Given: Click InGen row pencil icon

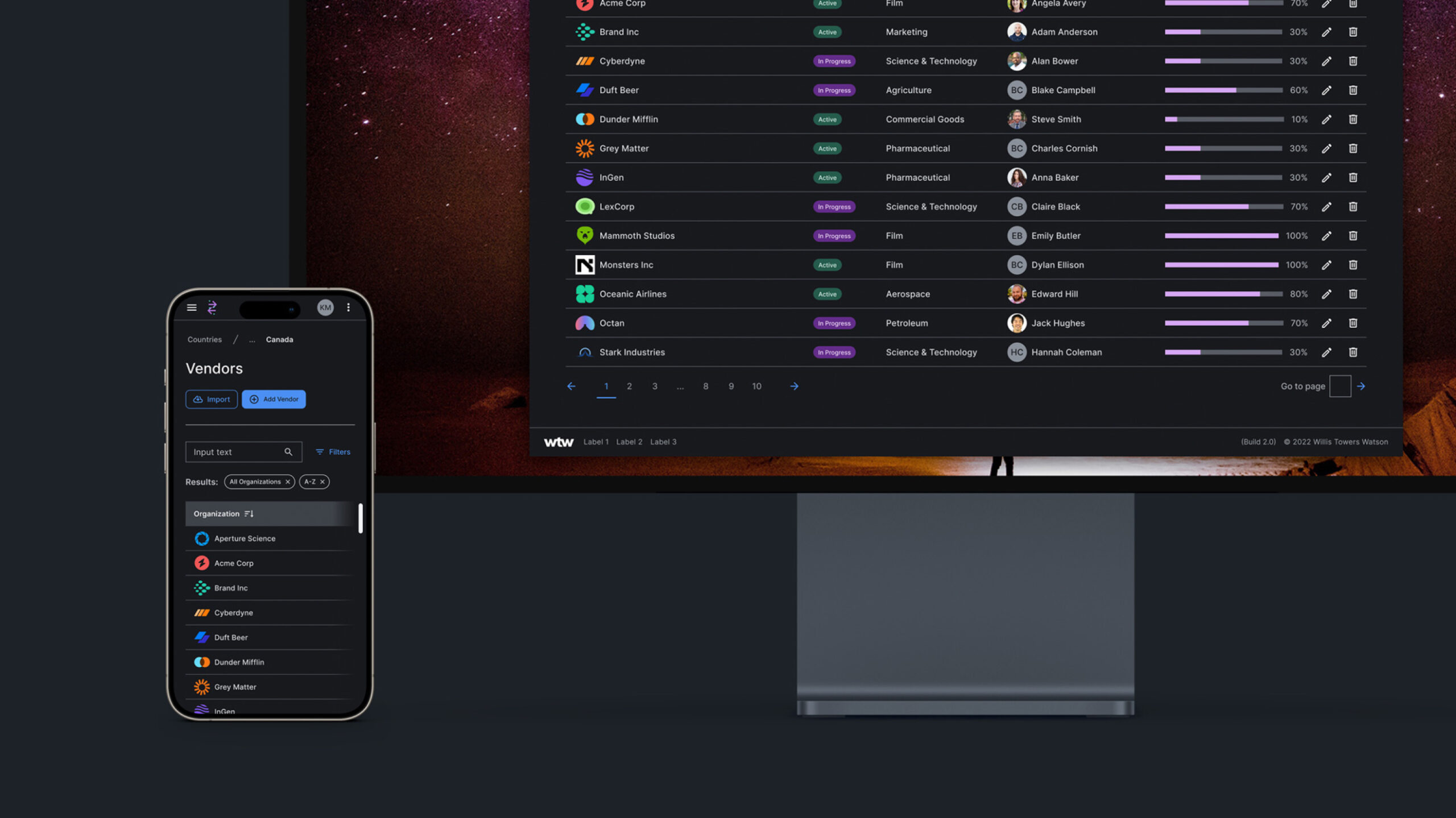Looking at the screenshot, I should tap(1326, 177).
